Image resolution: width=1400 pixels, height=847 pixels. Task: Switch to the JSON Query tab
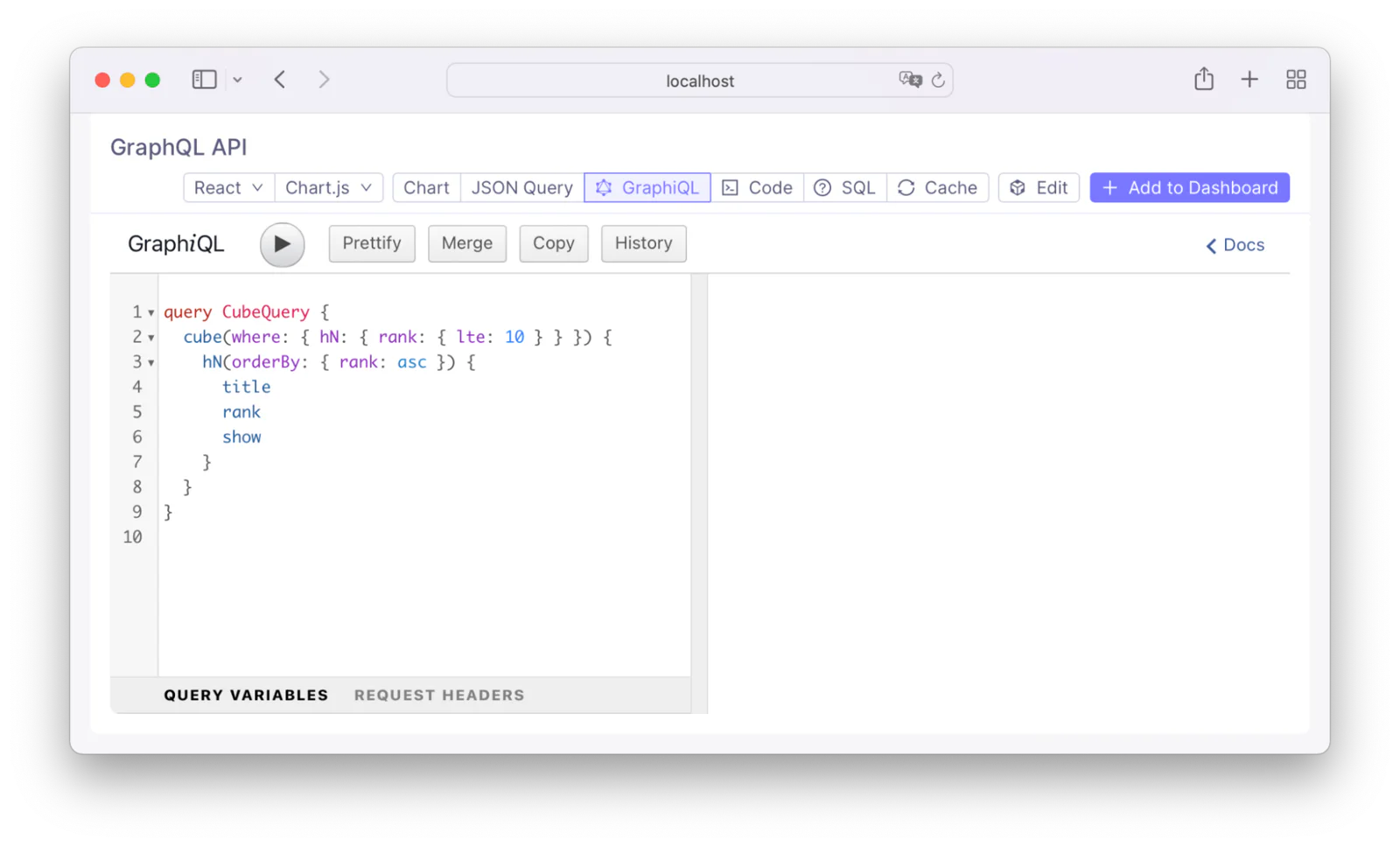[522, 188]
